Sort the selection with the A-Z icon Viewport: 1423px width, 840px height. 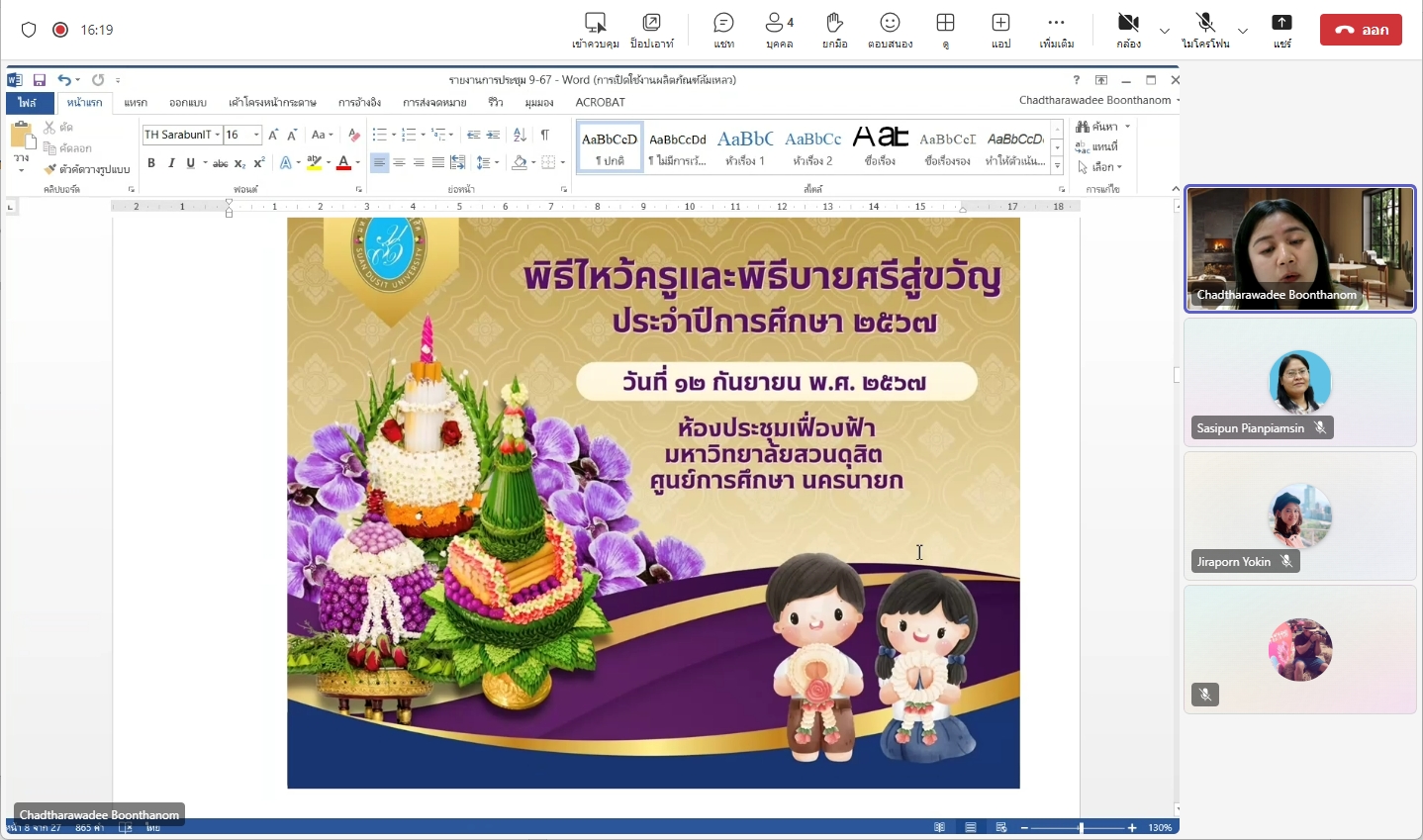520,135
